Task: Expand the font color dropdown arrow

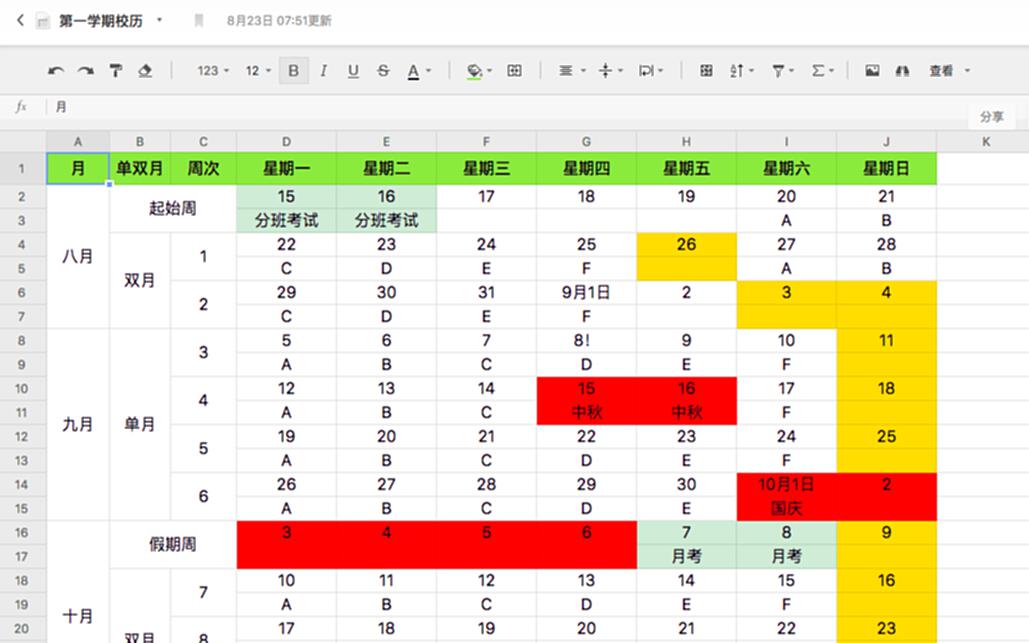Action: pos(429,71)
